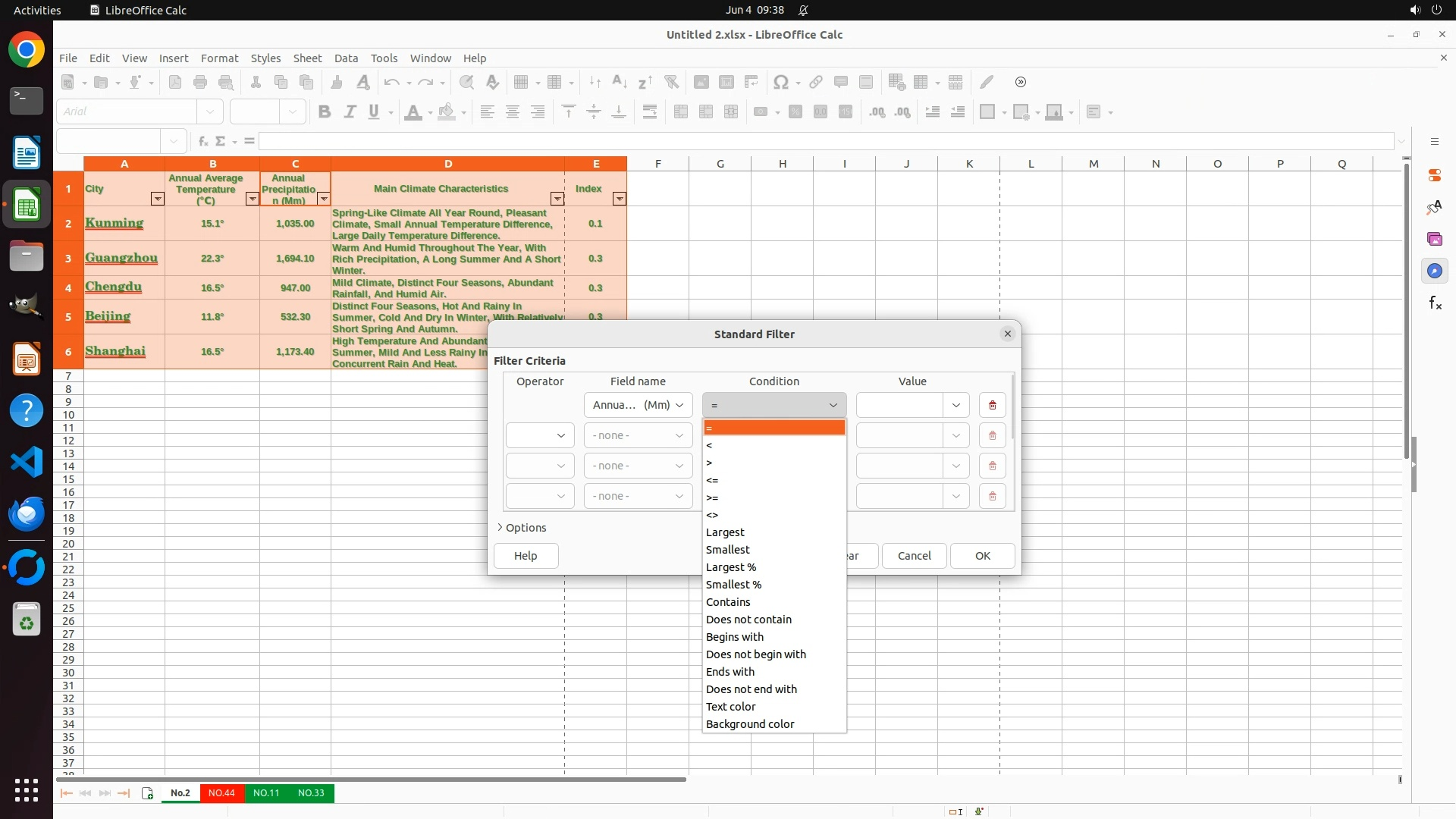Screen dimensions: 1456x819
Task: Open sidebar Styles panel icon
Action: click(x=1434, y=207)
